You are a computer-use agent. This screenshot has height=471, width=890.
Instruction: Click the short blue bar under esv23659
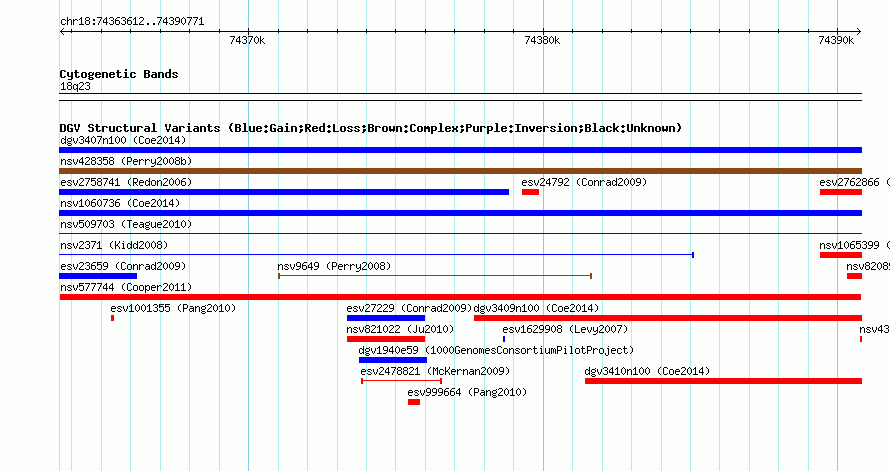click(98, 276)
